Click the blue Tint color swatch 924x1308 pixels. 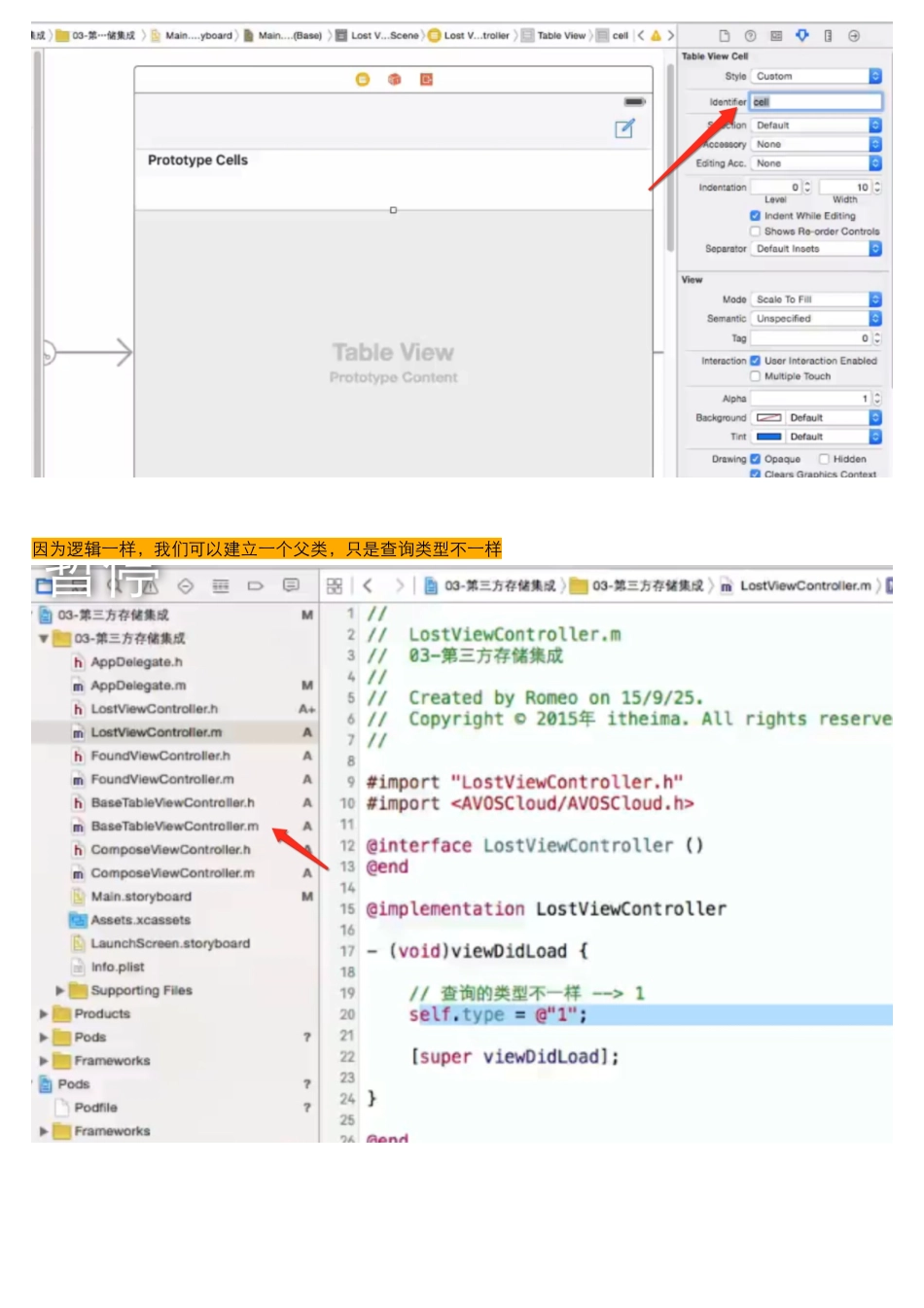click(x=768, y=437)
